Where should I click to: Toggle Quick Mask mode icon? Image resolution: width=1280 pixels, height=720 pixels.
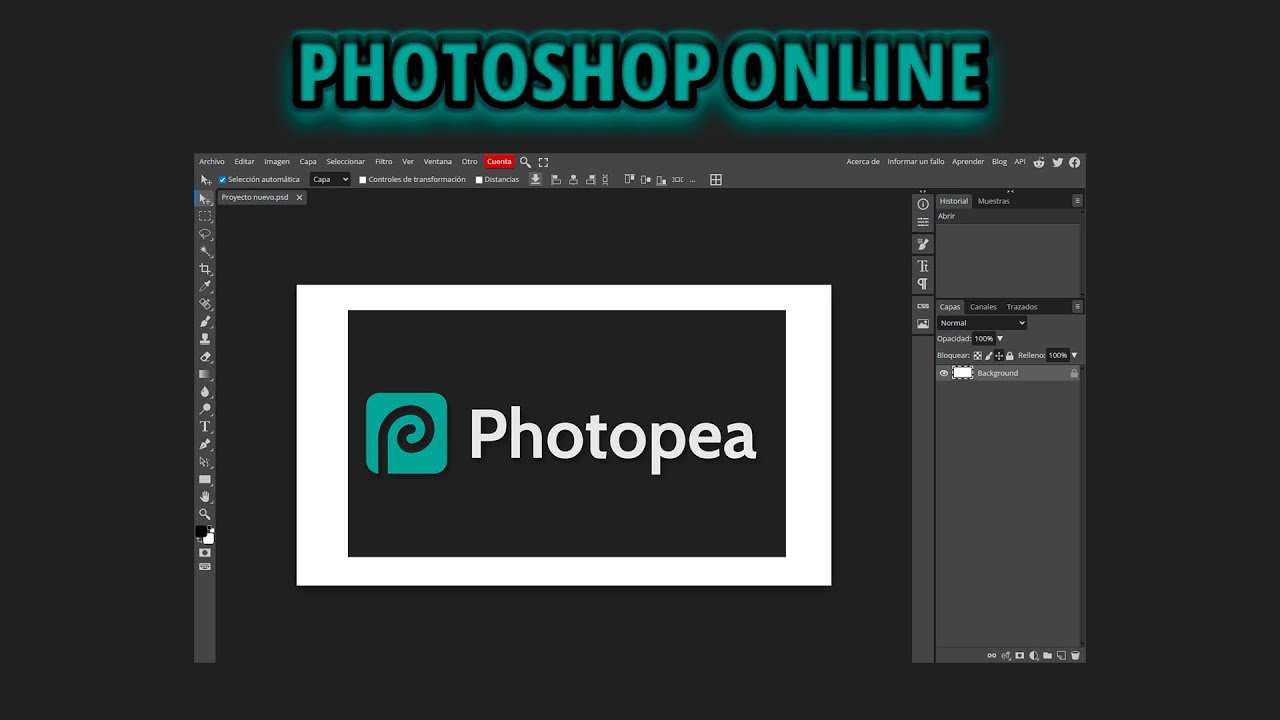[x=205, y=552]
